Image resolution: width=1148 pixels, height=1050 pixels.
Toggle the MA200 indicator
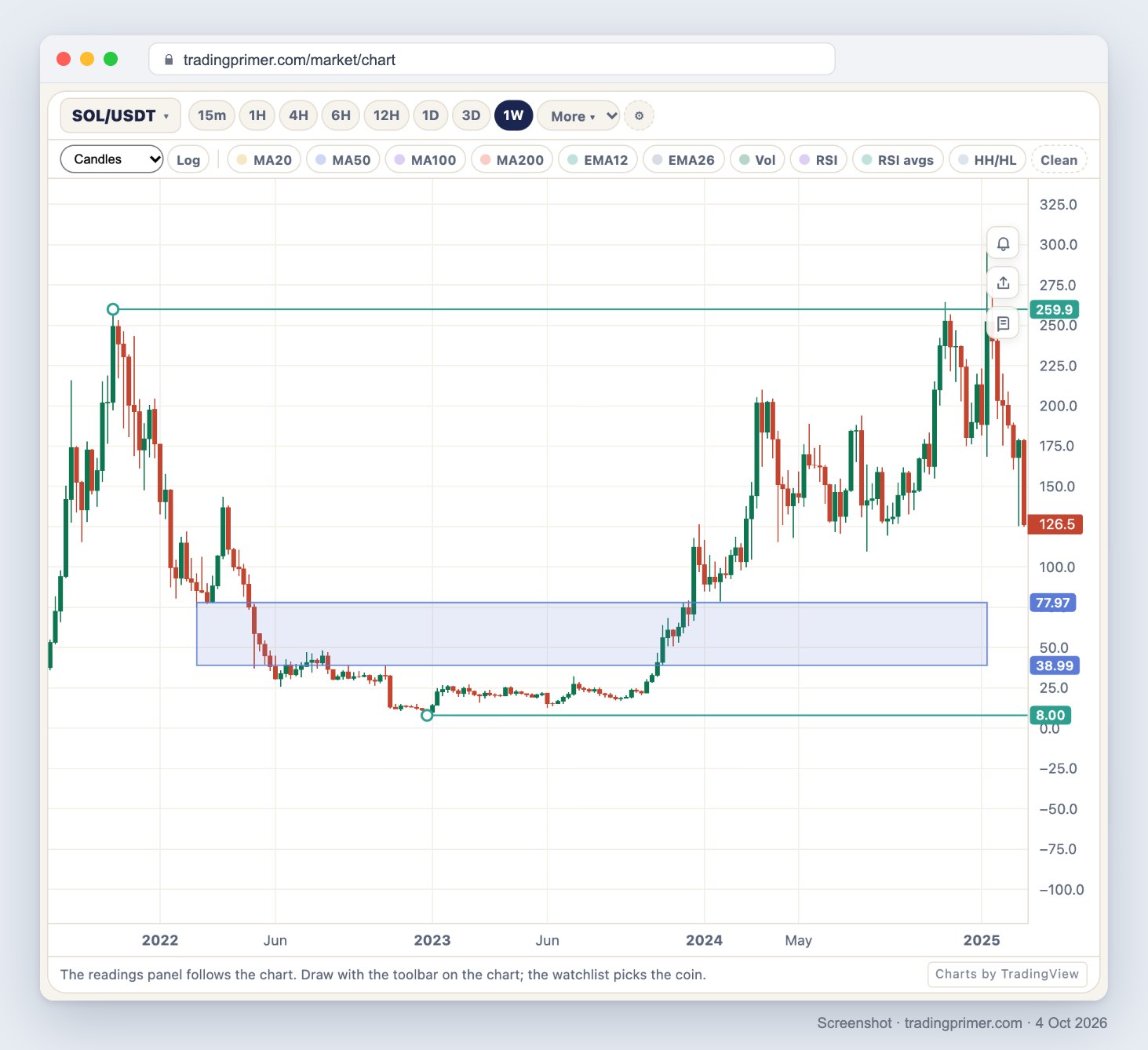click(x=512, y=160)
